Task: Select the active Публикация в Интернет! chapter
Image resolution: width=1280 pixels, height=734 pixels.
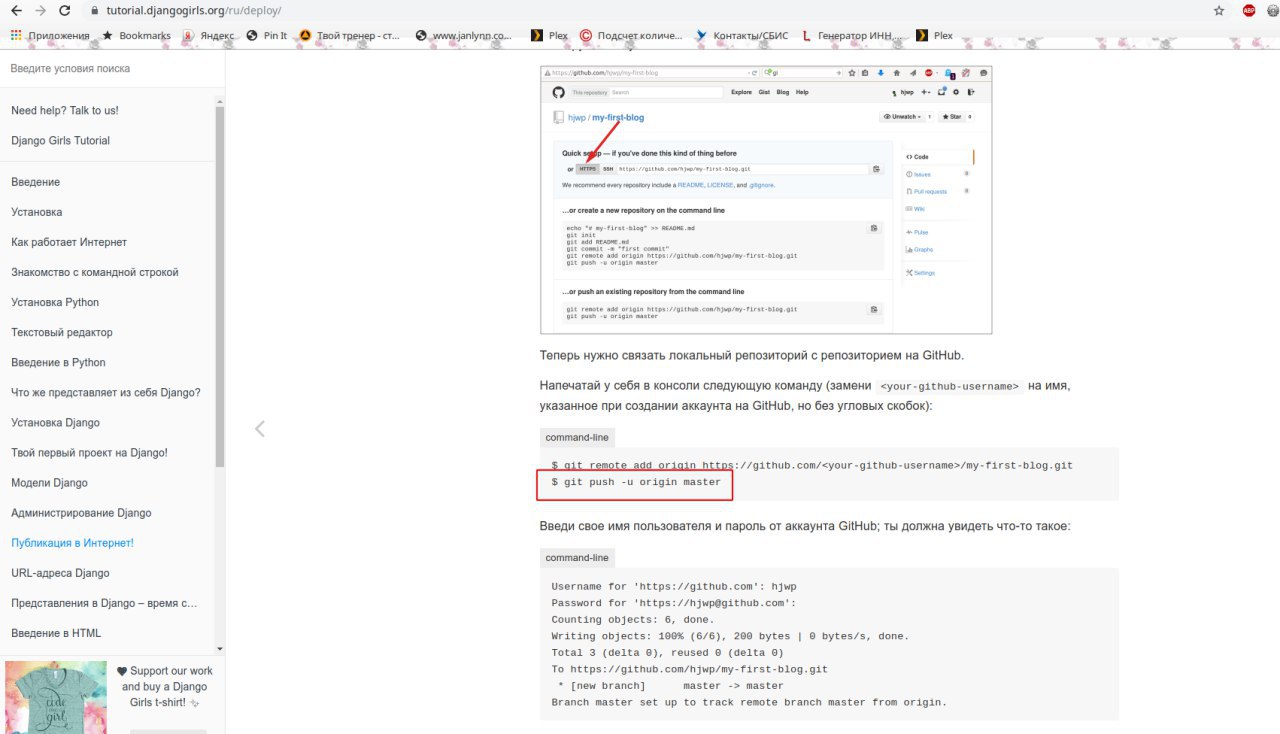Action: pyautogui.click(x=72, y=542)
